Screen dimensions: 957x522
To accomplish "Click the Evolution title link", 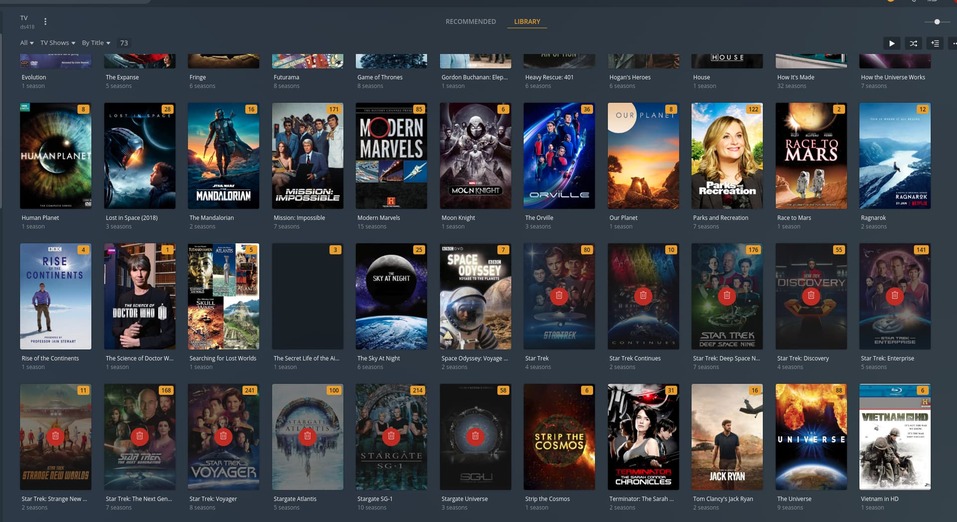I will (x=34, y=78).
